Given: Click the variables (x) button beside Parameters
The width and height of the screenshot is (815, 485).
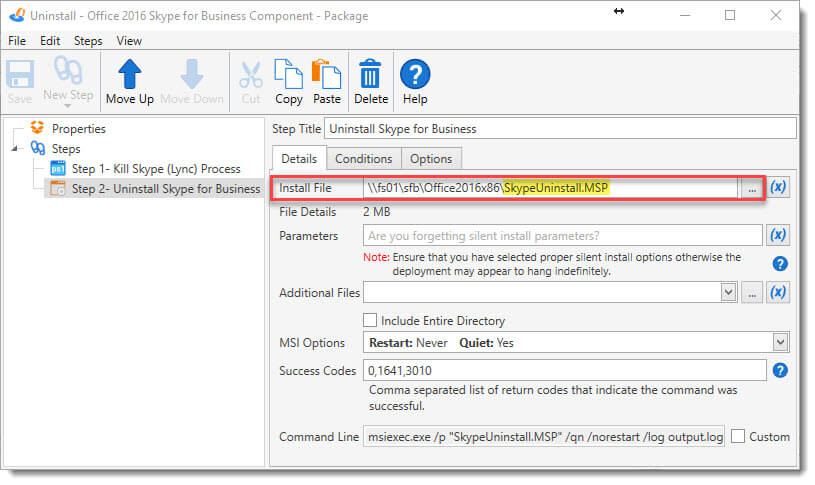Looking at the screenshot, I should click(x=778, y=235).
